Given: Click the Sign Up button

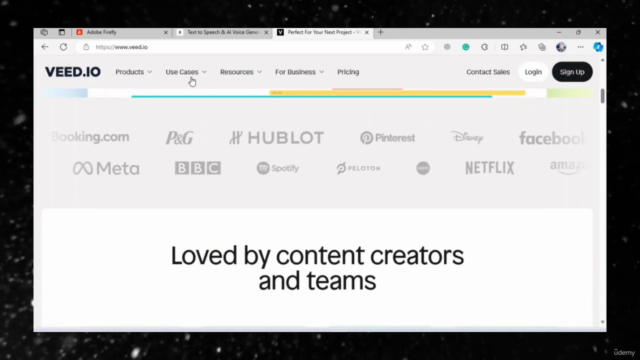Looking at the screenshot, I should pos(572,72).
